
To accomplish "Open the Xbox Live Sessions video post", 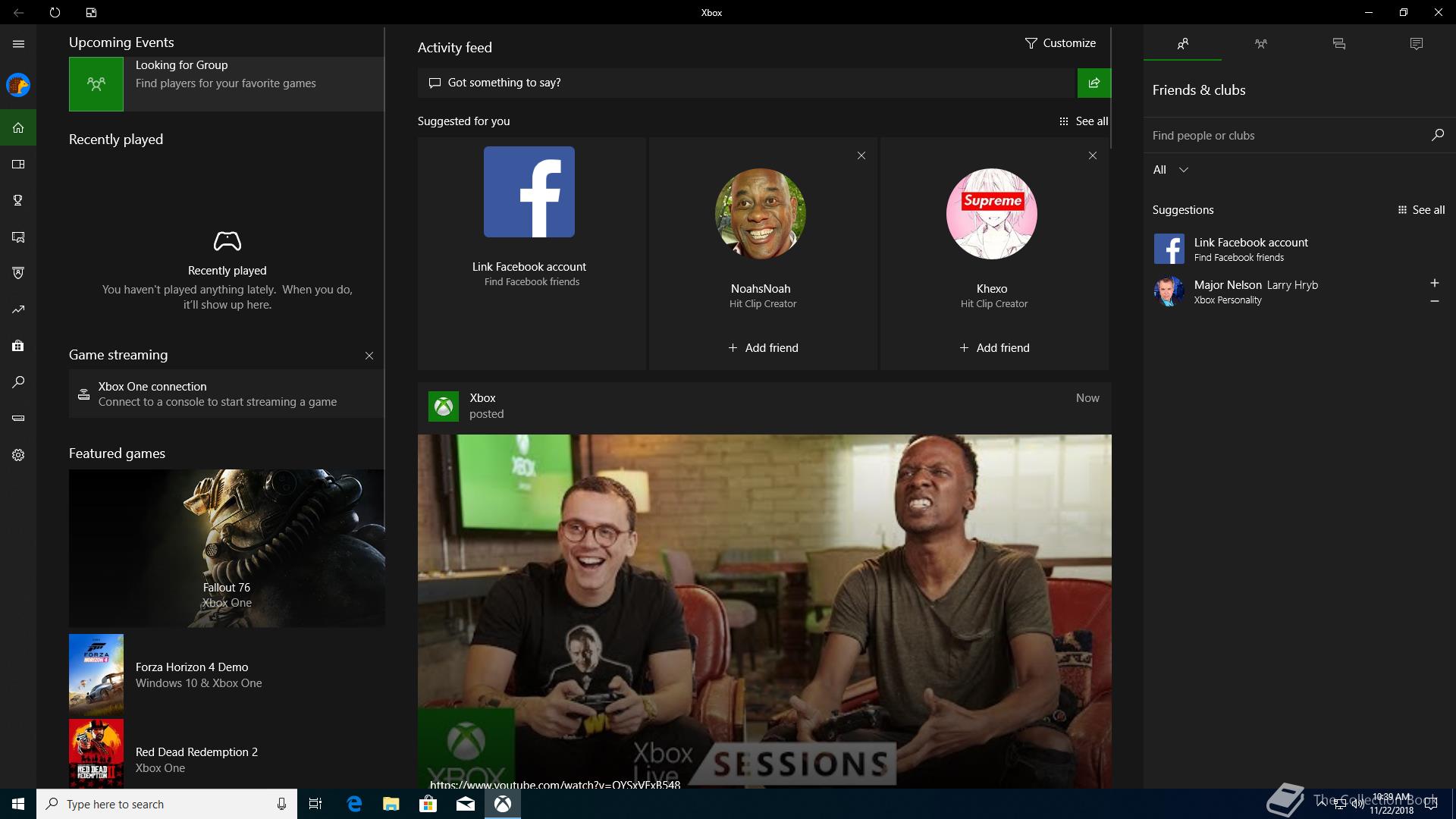I will pos(764,611).
